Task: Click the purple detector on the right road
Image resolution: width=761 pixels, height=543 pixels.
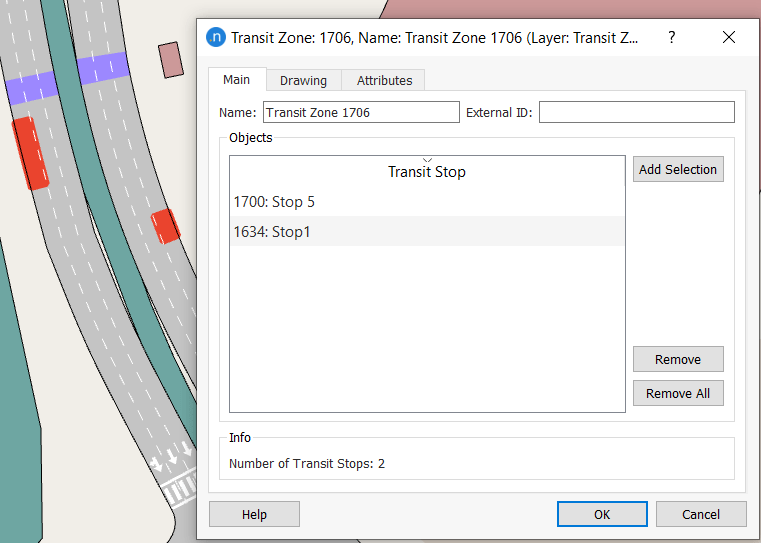Action: click(103, 68)
